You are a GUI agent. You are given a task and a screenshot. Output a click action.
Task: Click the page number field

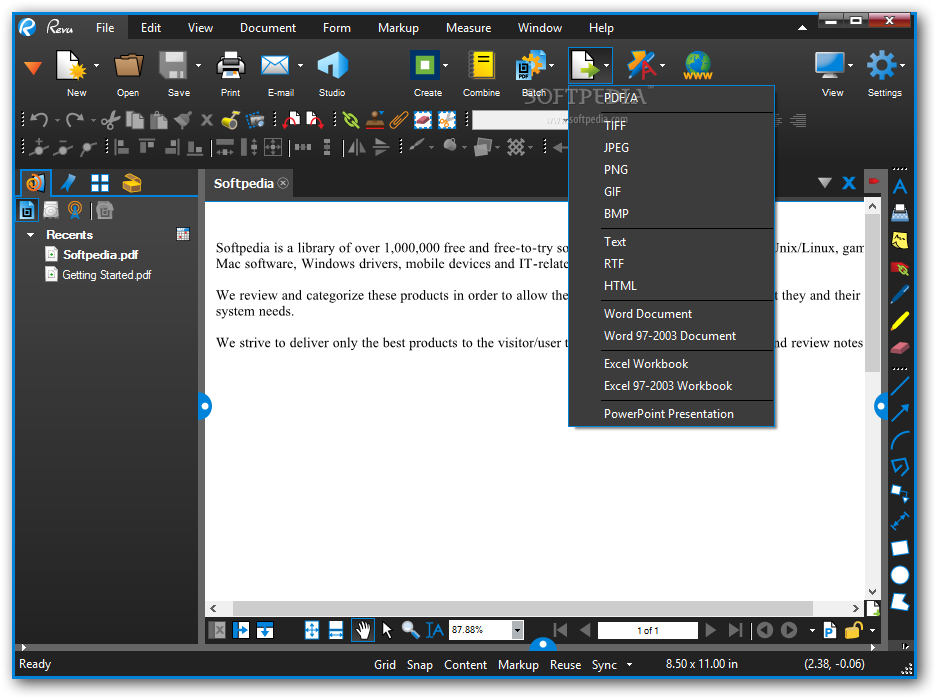tap(648, 630)
